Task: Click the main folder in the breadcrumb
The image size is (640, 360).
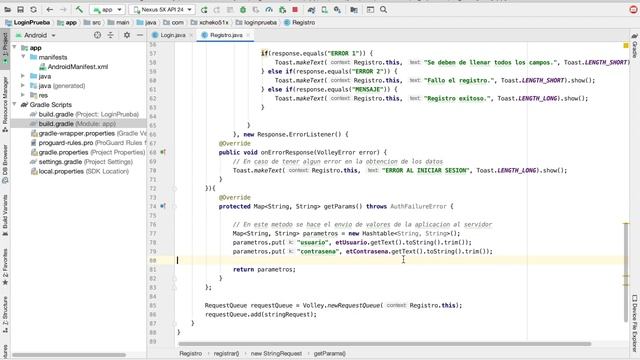Action: [x=119, y=22]
